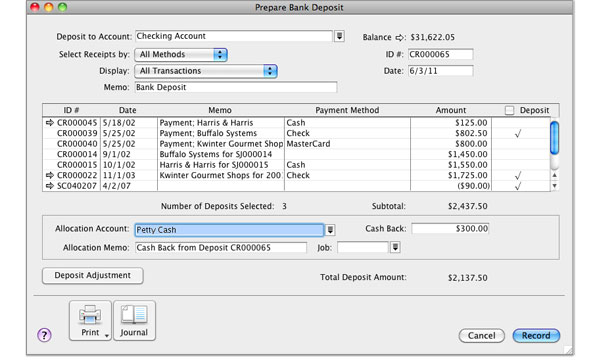The height and width of the screenshot is (360, 600).
Task: Open the help question mark icon
Action: (x=44, y=335)
